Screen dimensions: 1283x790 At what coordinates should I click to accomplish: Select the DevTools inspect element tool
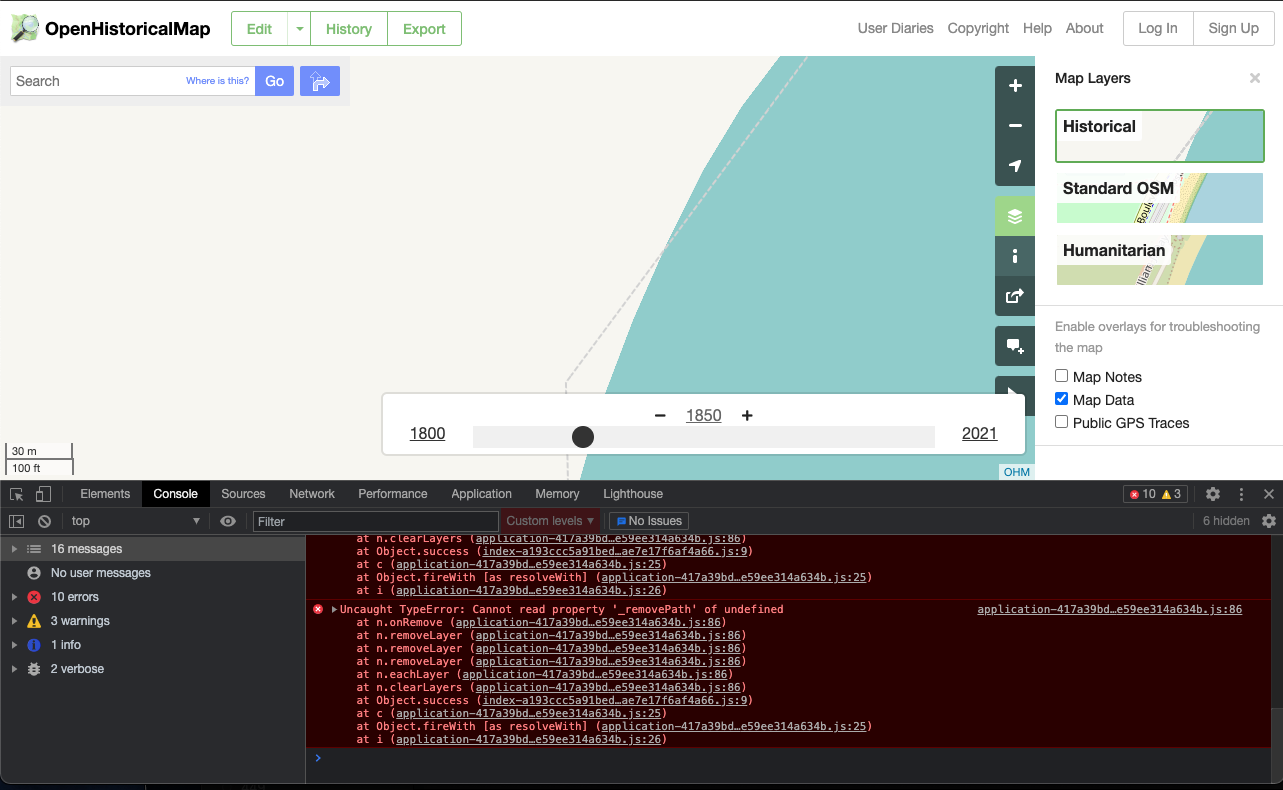(x=17, y=494)
